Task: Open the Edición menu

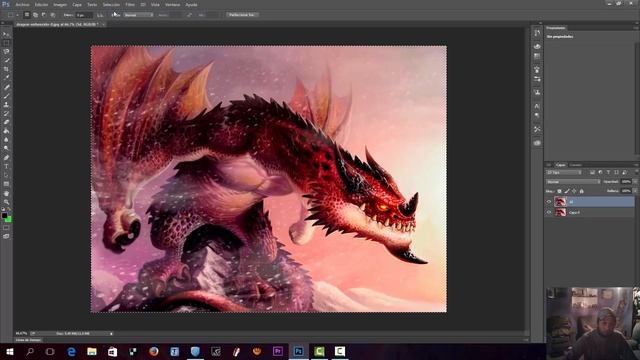Action: (x=41, y=4)
